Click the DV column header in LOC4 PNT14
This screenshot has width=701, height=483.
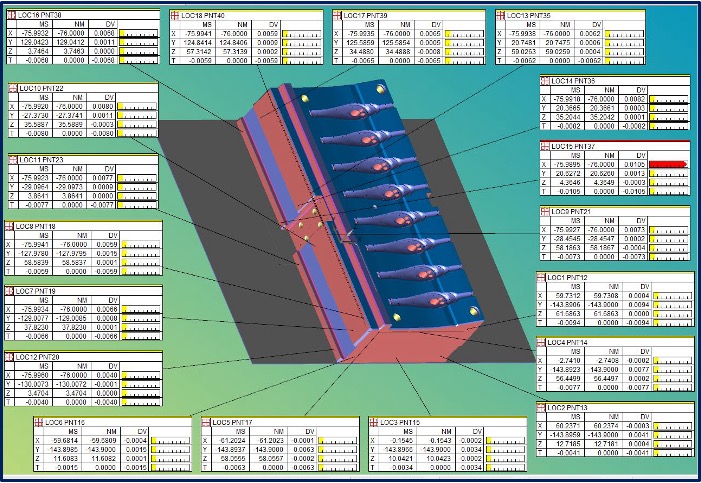pyautogui.click(x=645, y=352)
